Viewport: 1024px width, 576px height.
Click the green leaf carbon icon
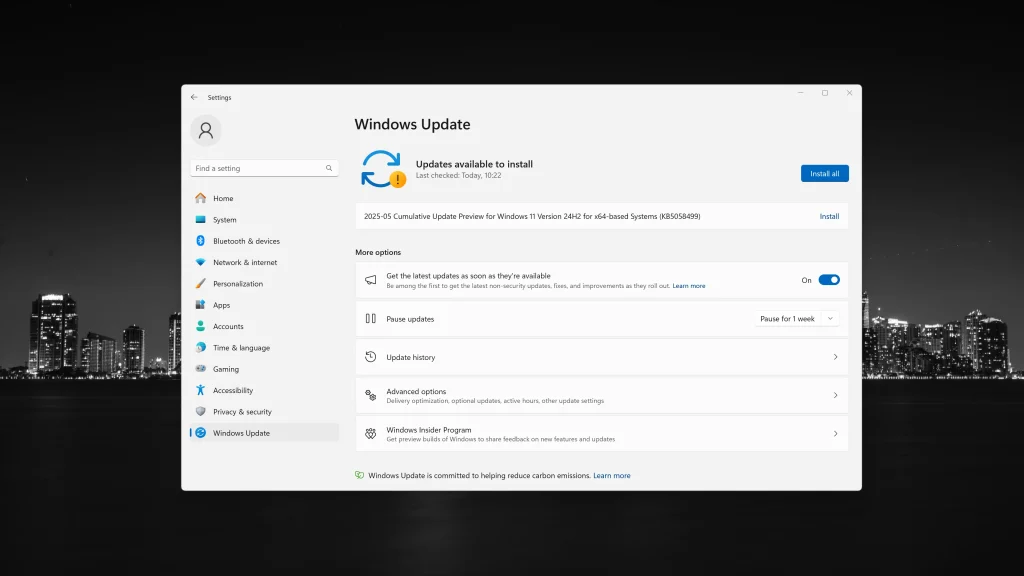359,475
